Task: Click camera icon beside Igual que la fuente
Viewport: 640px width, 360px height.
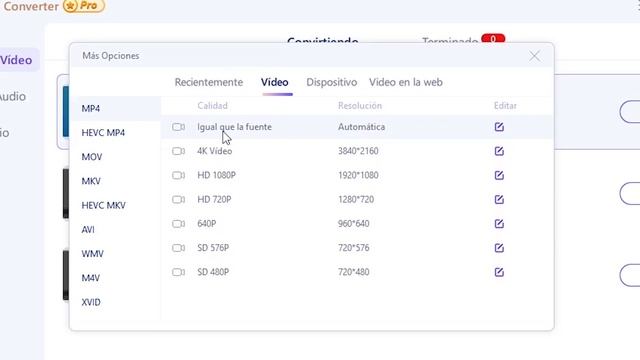Action: (x=178, y=127)
